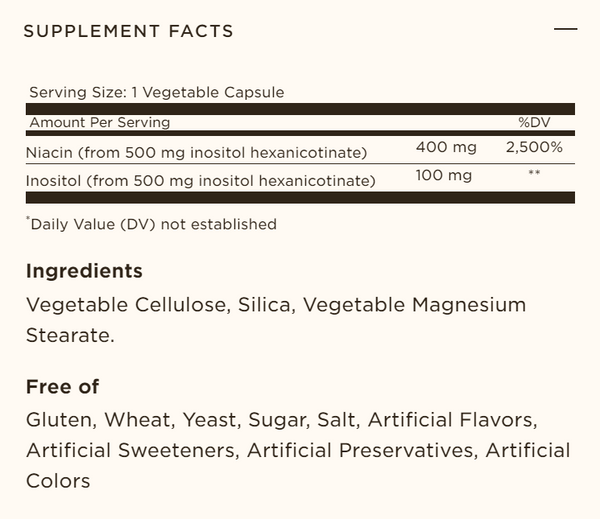Select the Inositol row label

pyautogui.click(x=202, y=181)
